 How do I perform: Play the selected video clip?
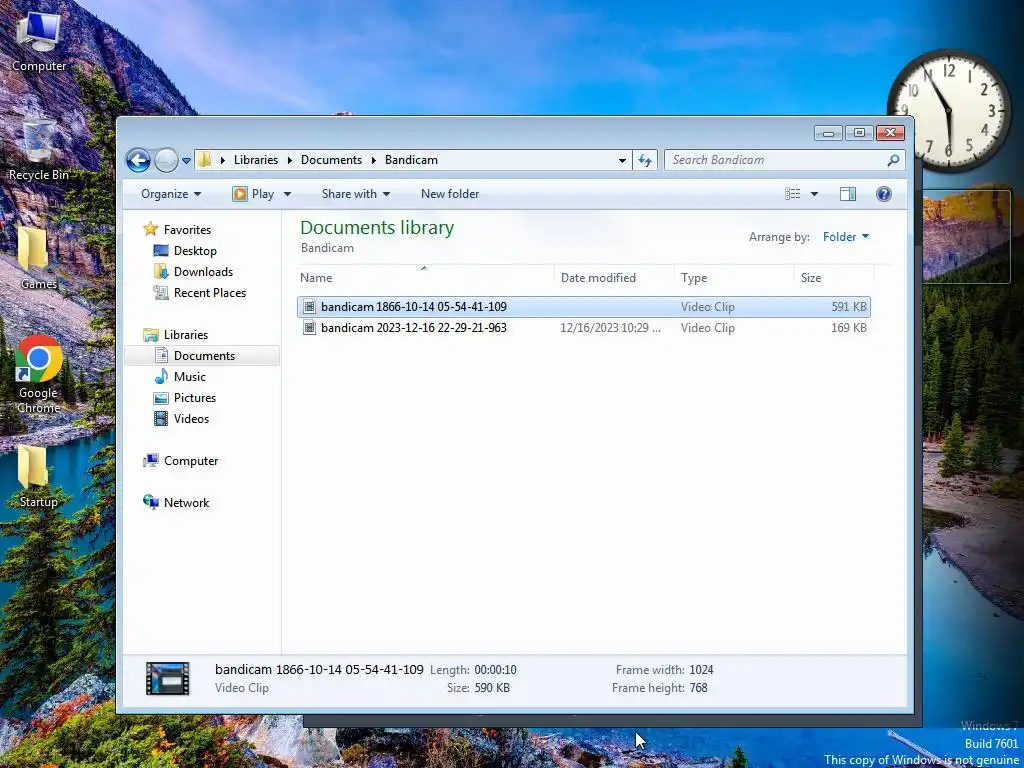(253, 194)
